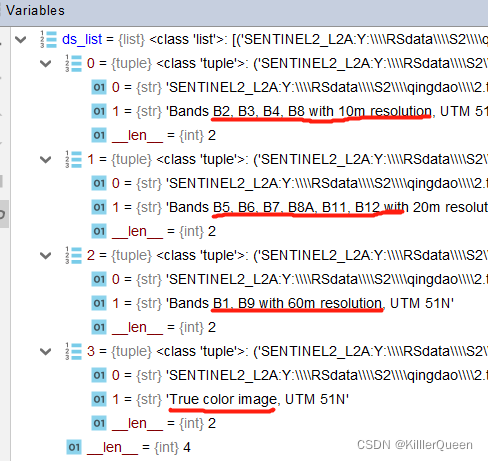488x461 pixels.
Task: Click the list icon next to ds_list
Action: pos(48,39)
